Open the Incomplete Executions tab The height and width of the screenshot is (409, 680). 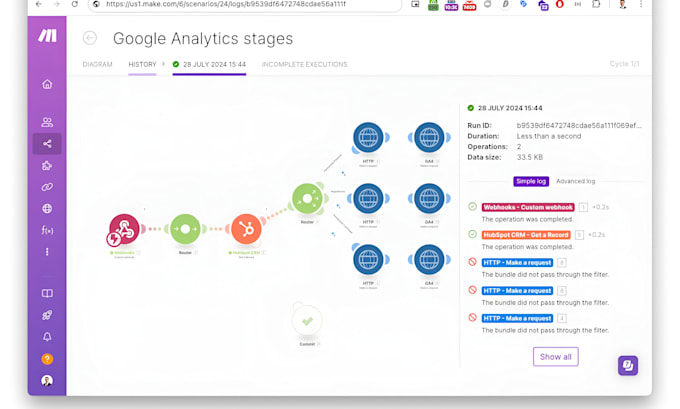point(304,64)
